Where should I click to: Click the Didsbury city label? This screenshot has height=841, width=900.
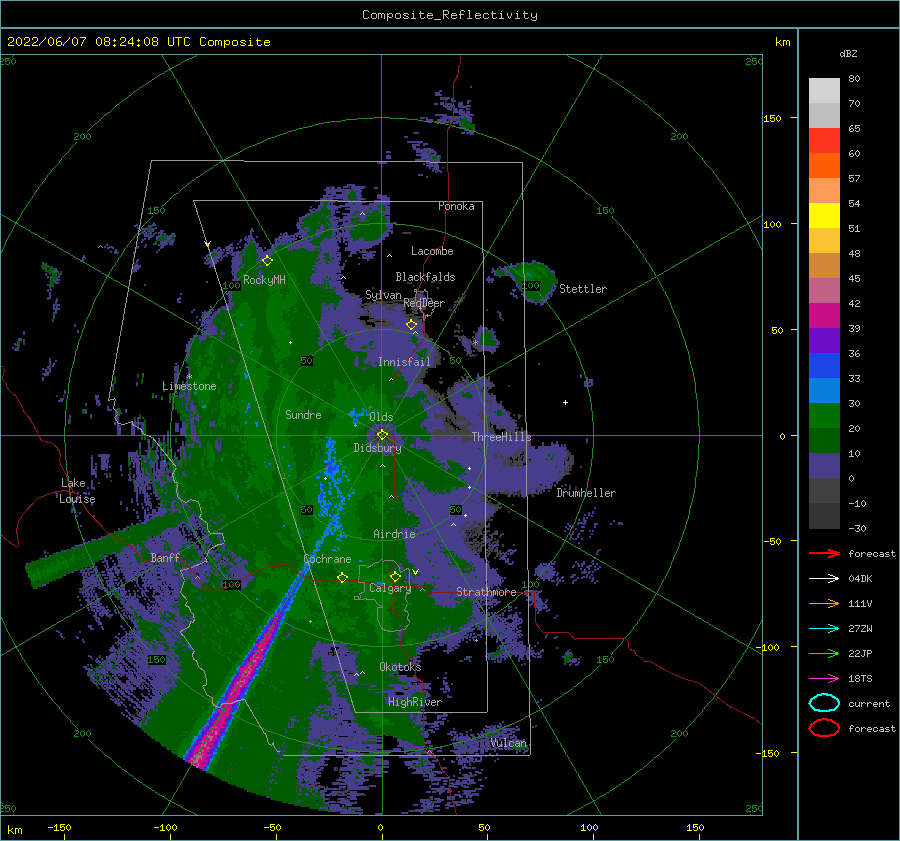click(378, 448)
